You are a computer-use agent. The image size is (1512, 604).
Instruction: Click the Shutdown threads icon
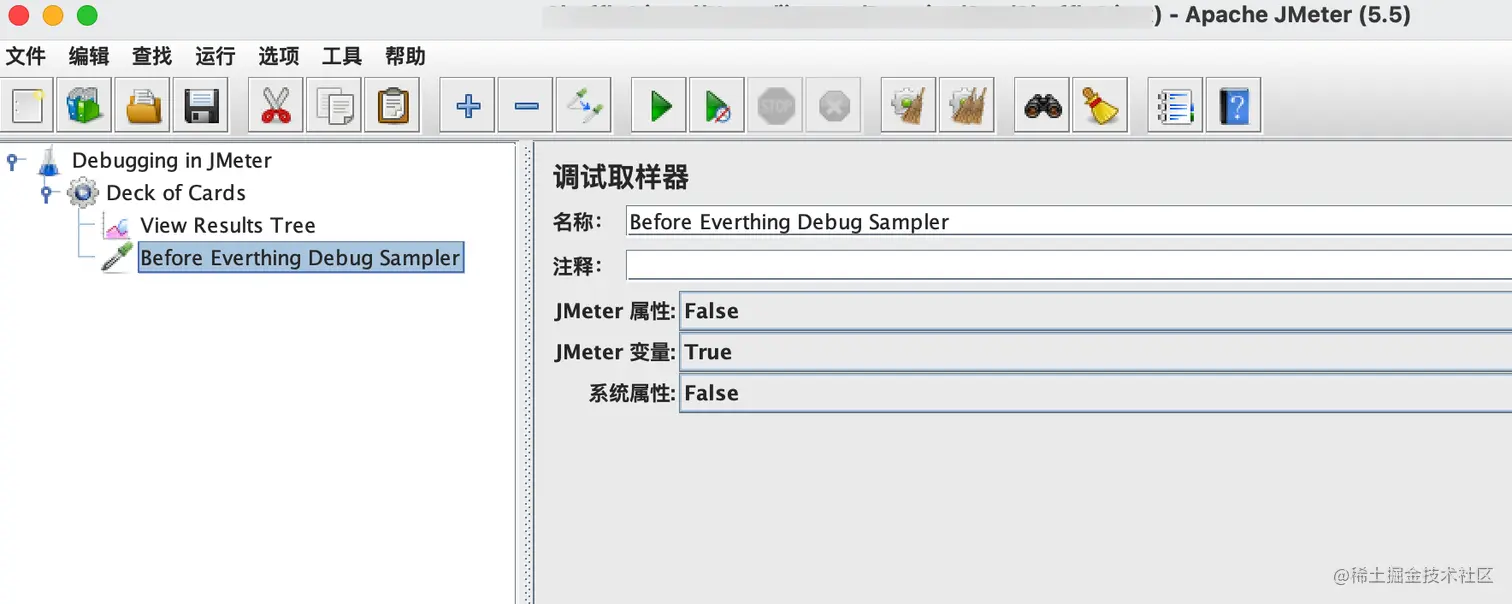click(834, 105)
